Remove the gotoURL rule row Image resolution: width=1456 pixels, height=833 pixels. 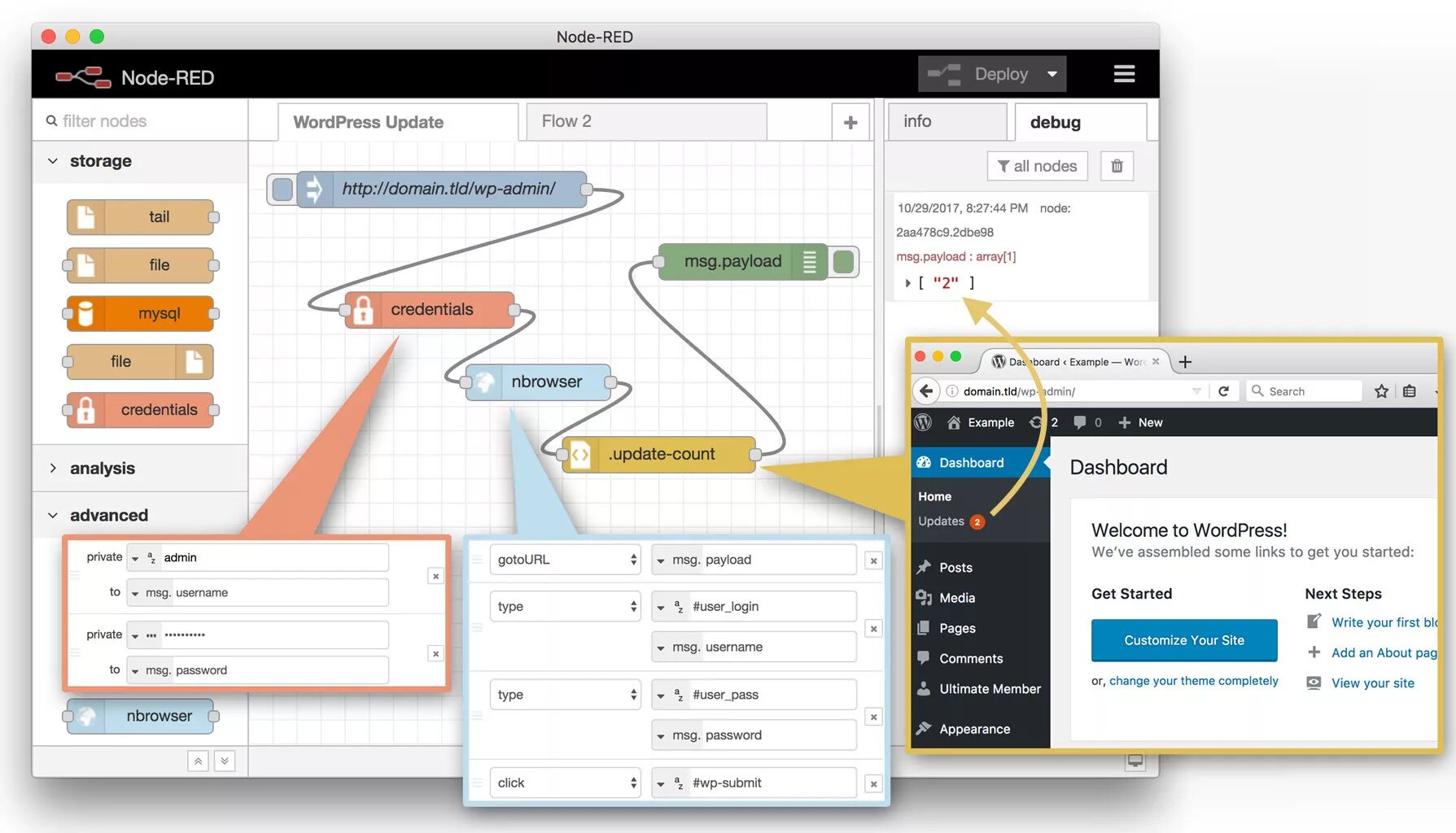873,560
